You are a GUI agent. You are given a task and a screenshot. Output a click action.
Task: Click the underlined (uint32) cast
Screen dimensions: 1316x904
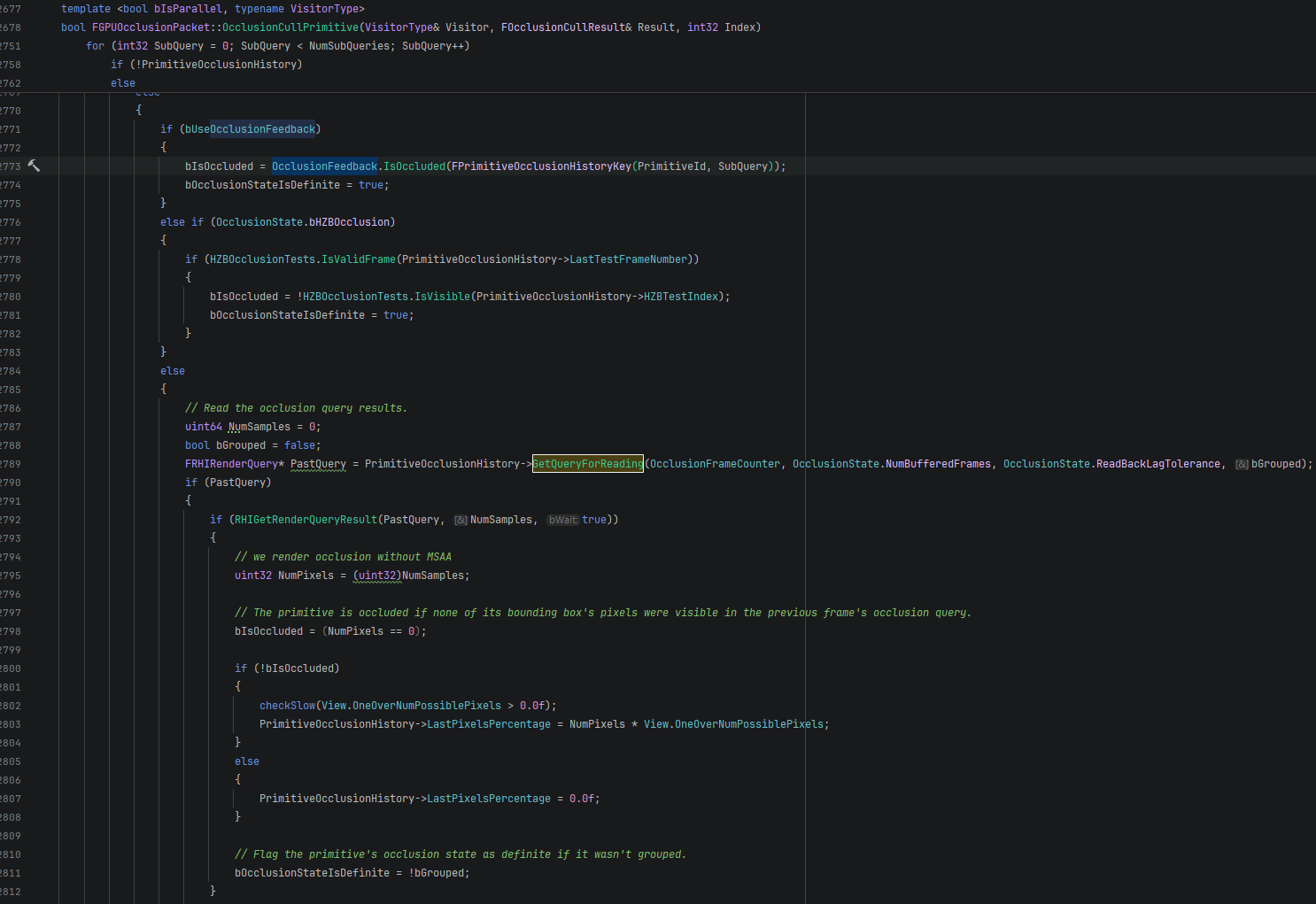(x=377, y=576)
